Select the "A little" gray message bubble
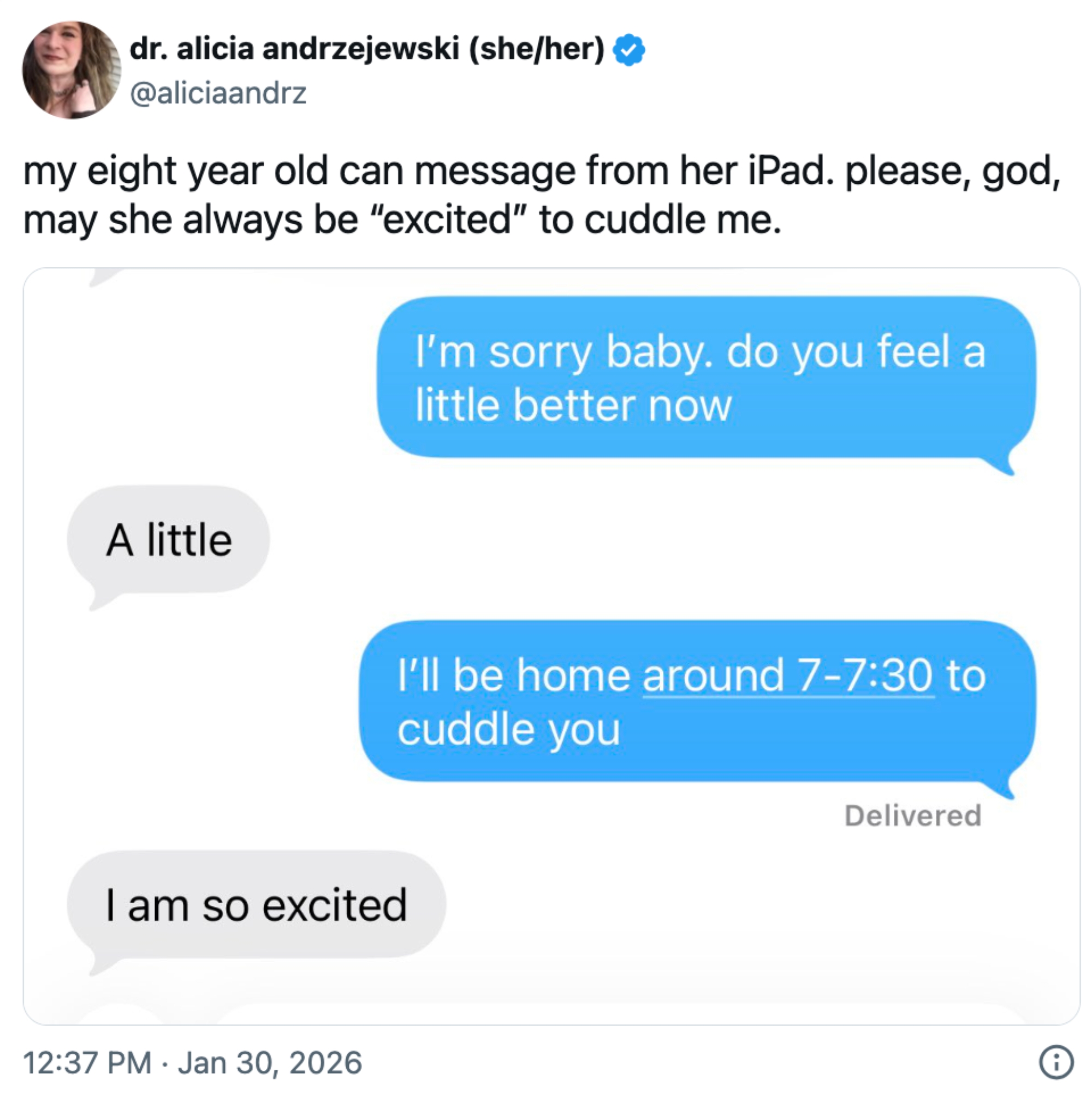 pos(169,539)
